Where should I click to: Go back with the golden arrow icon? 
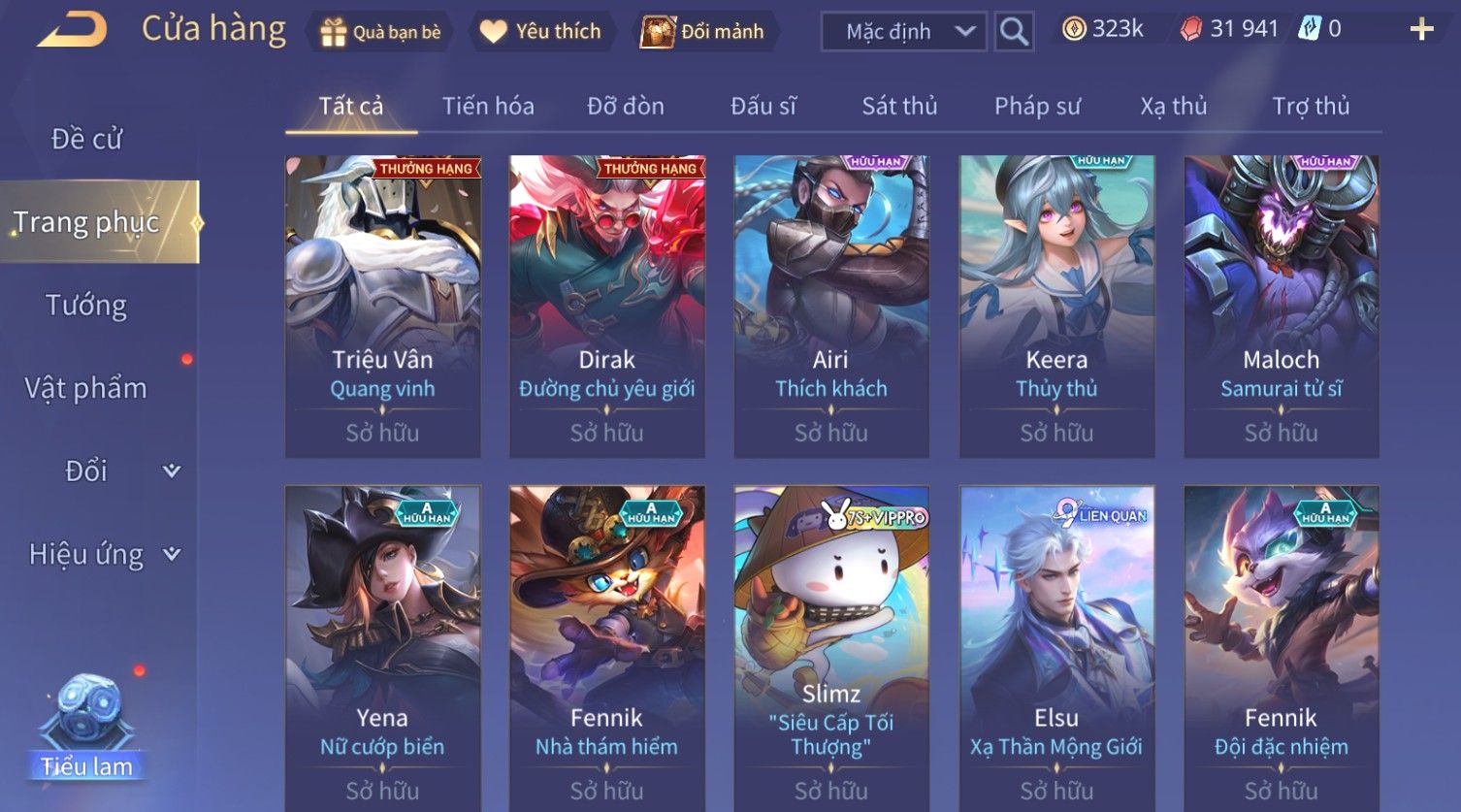(72, 30)
